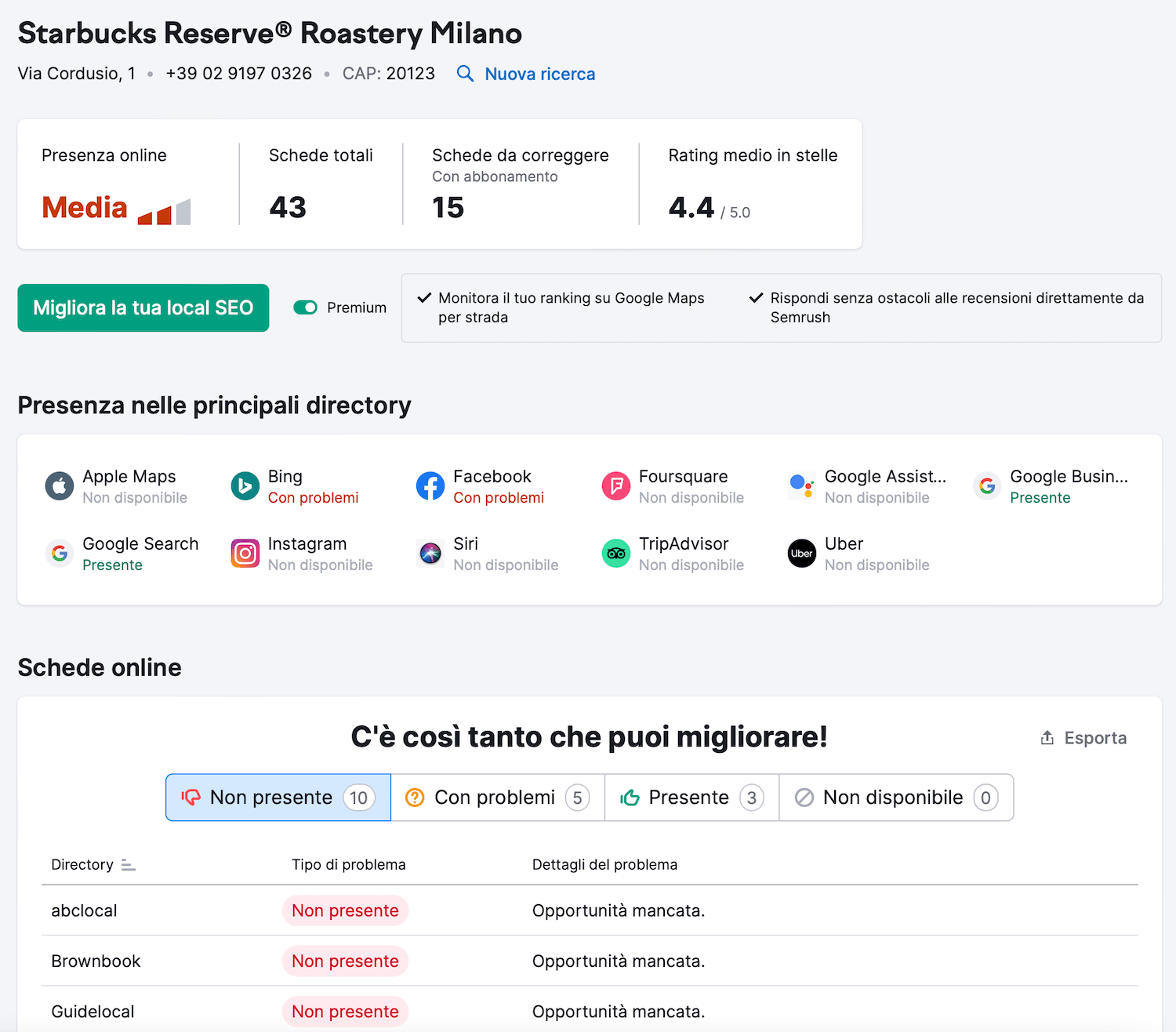Click the Instagram directory name

[x=307, y=544]
